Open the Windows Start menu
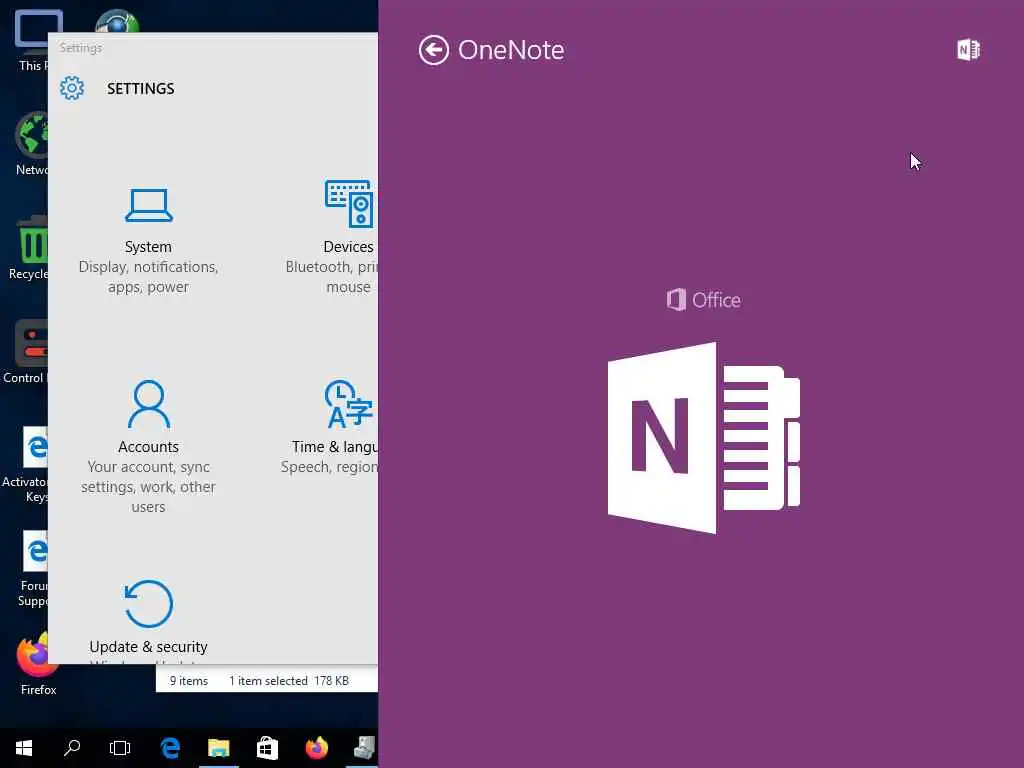1024x768 pixels. 24,748
